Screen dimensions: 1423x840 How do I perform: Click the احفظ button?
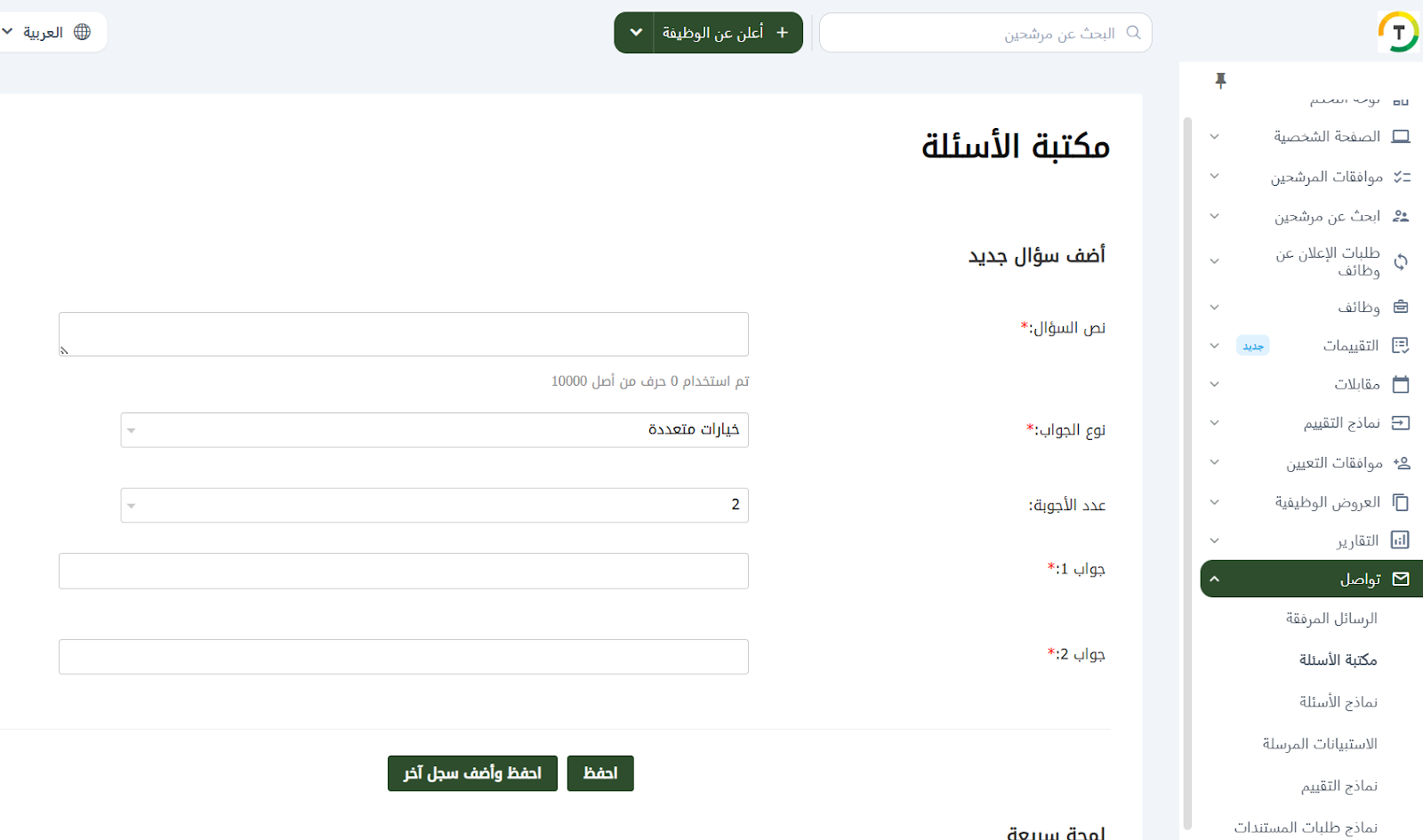600,773
